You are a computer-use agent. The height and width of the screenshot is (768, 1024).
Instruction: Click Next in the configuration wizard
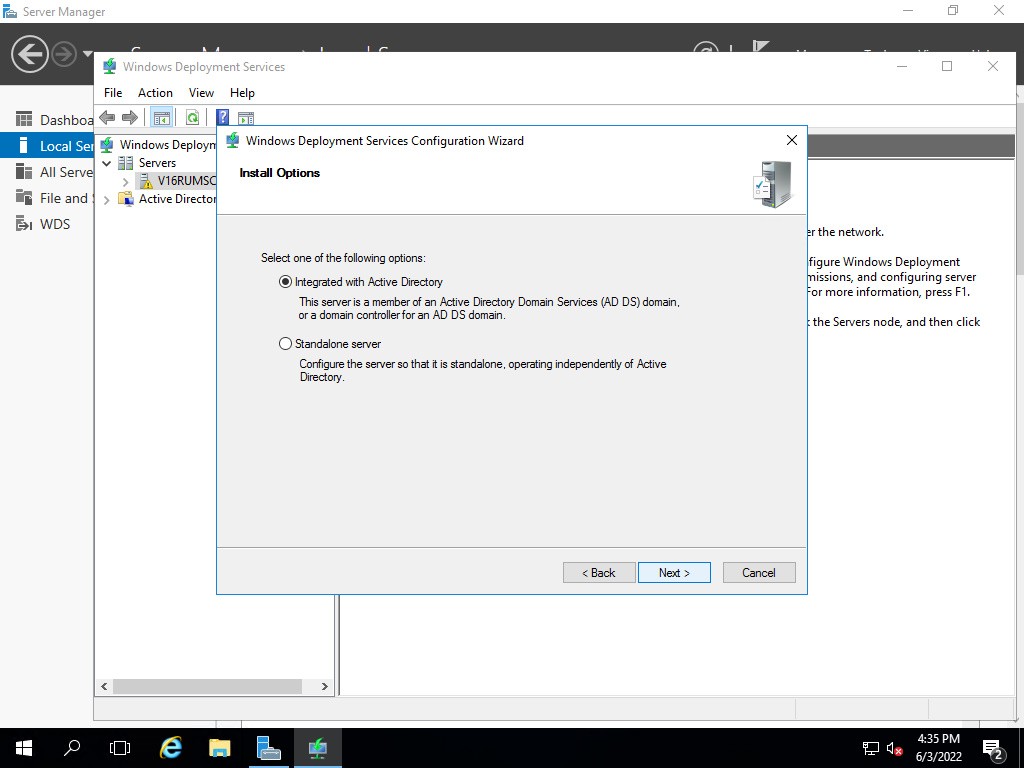674,573
